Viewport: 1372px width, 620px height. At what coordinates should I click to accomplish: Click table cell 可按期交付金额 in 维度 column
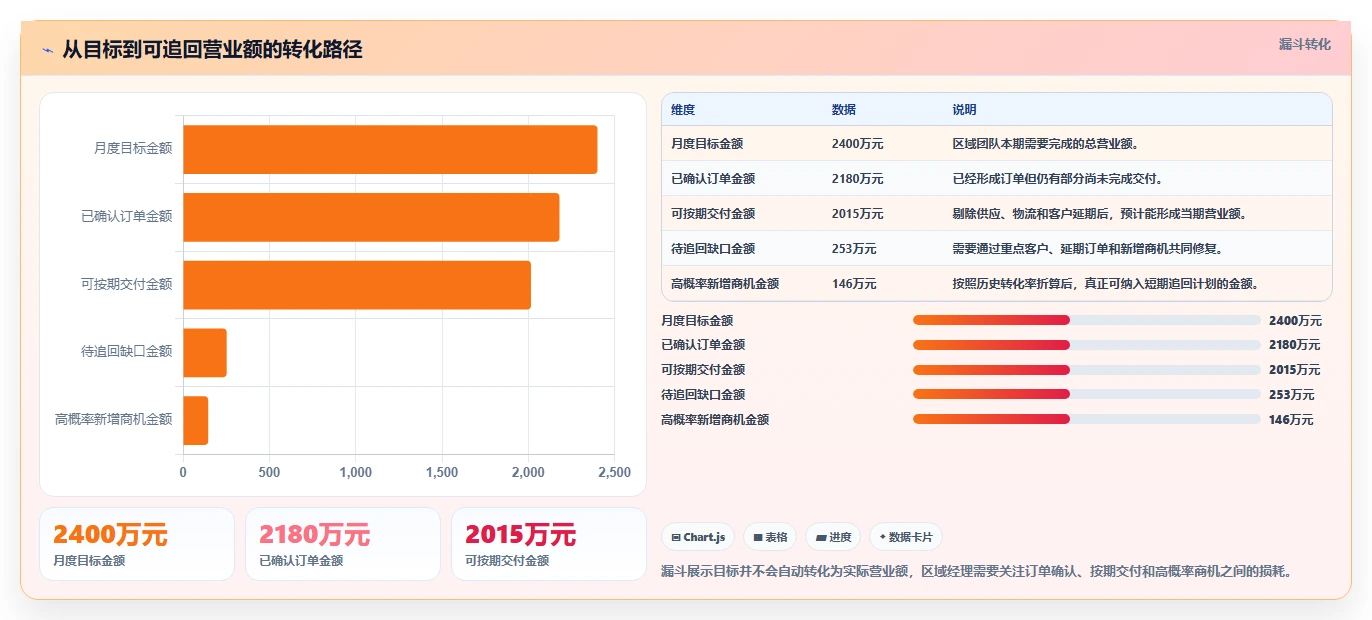tap(713, 214)
